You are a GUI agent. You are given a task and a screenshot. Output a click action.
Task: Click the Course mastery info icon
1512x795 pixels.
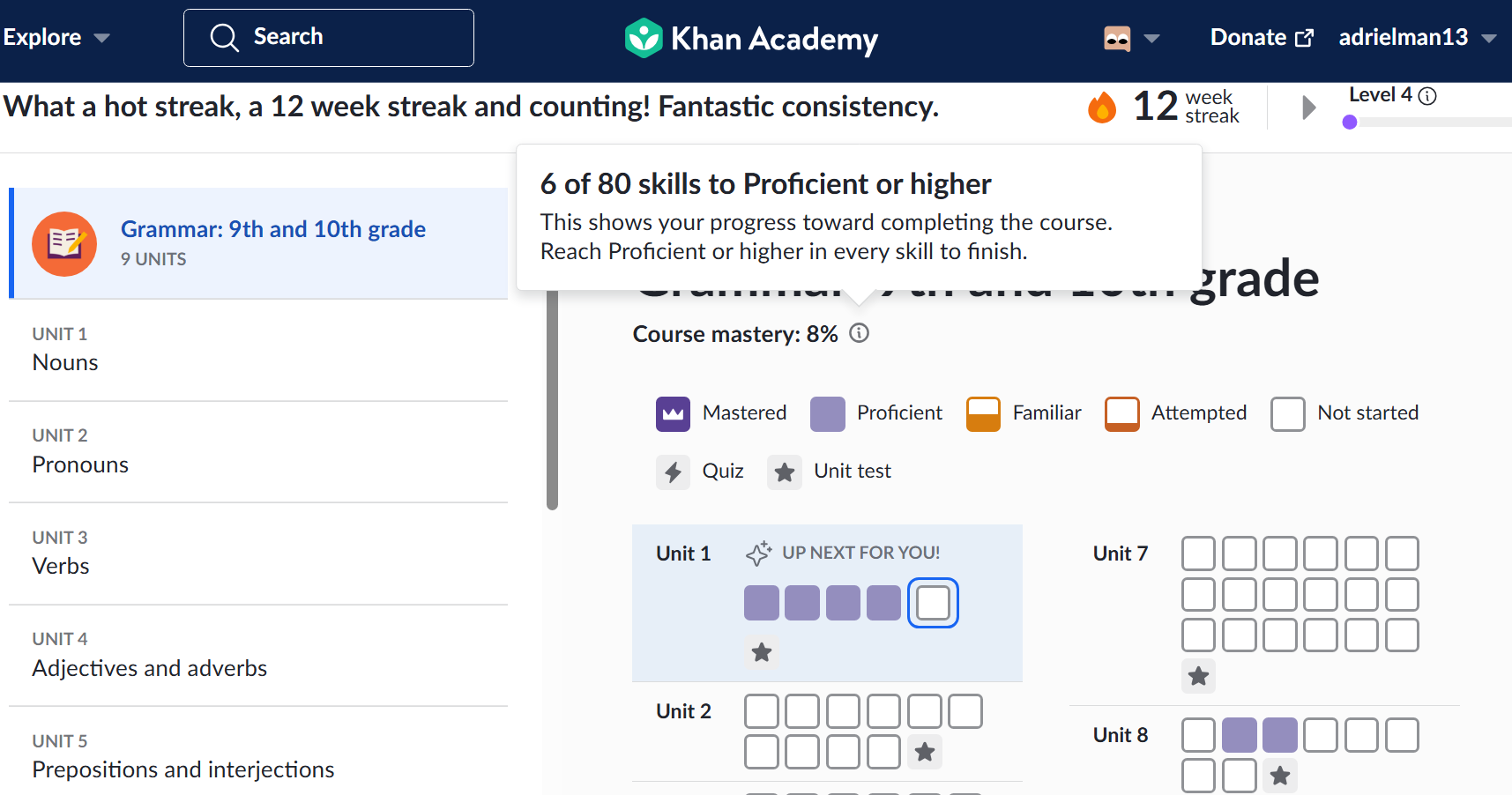click(x=859, y=333)
